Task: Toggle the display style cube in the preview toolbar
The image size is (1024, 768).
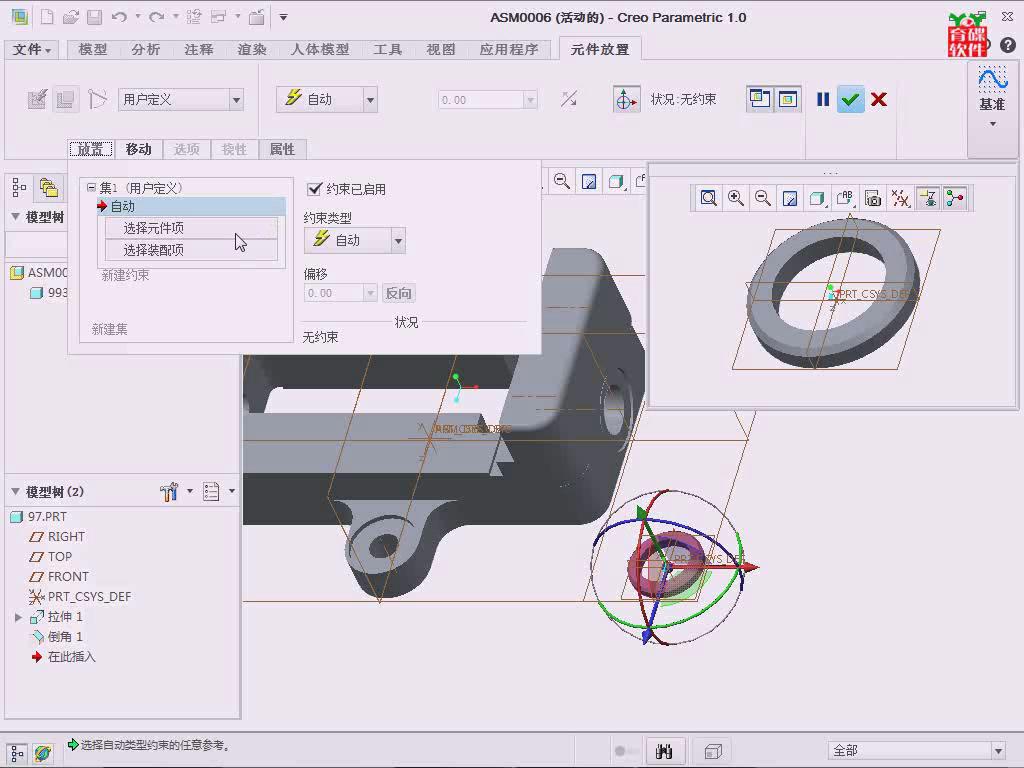Action: click(x=816, y=198)
